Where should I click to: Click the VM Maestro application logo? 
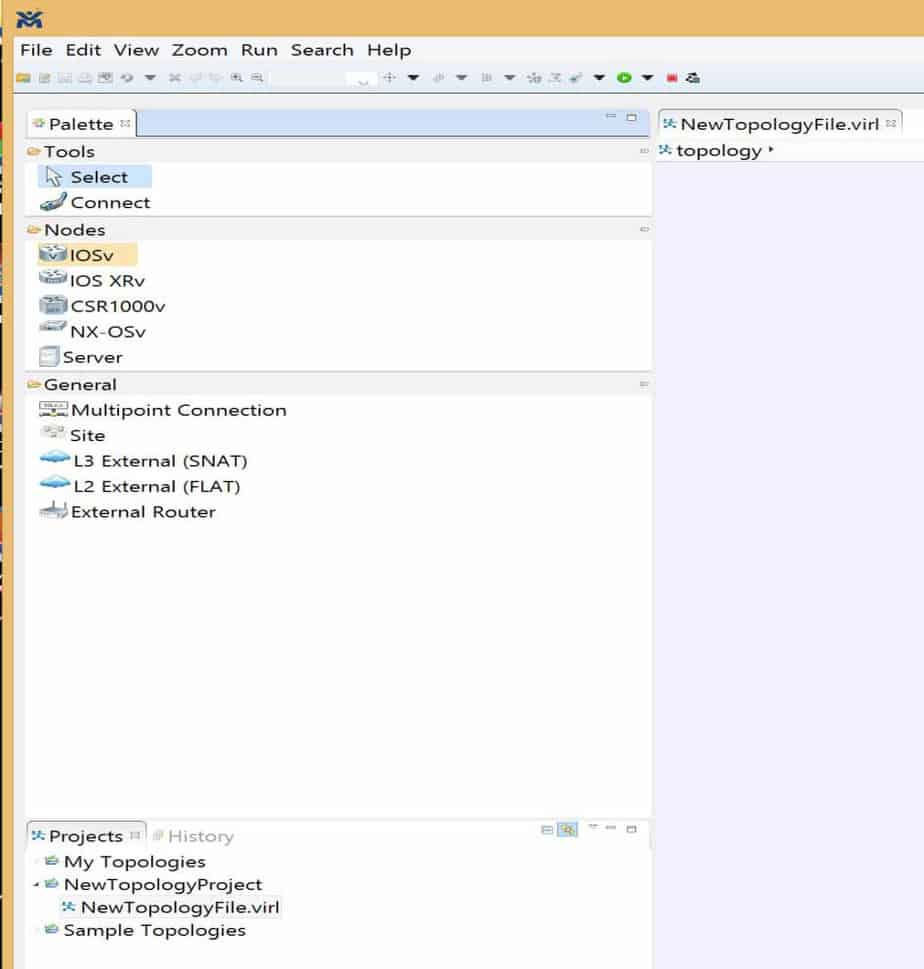click(29, 19)
